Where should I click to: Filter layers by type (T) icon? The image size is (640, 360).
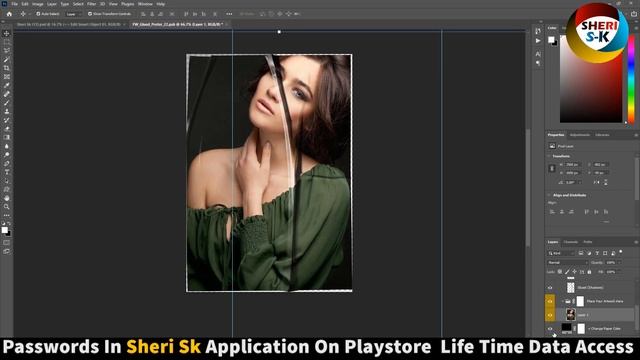pos(597,253)
